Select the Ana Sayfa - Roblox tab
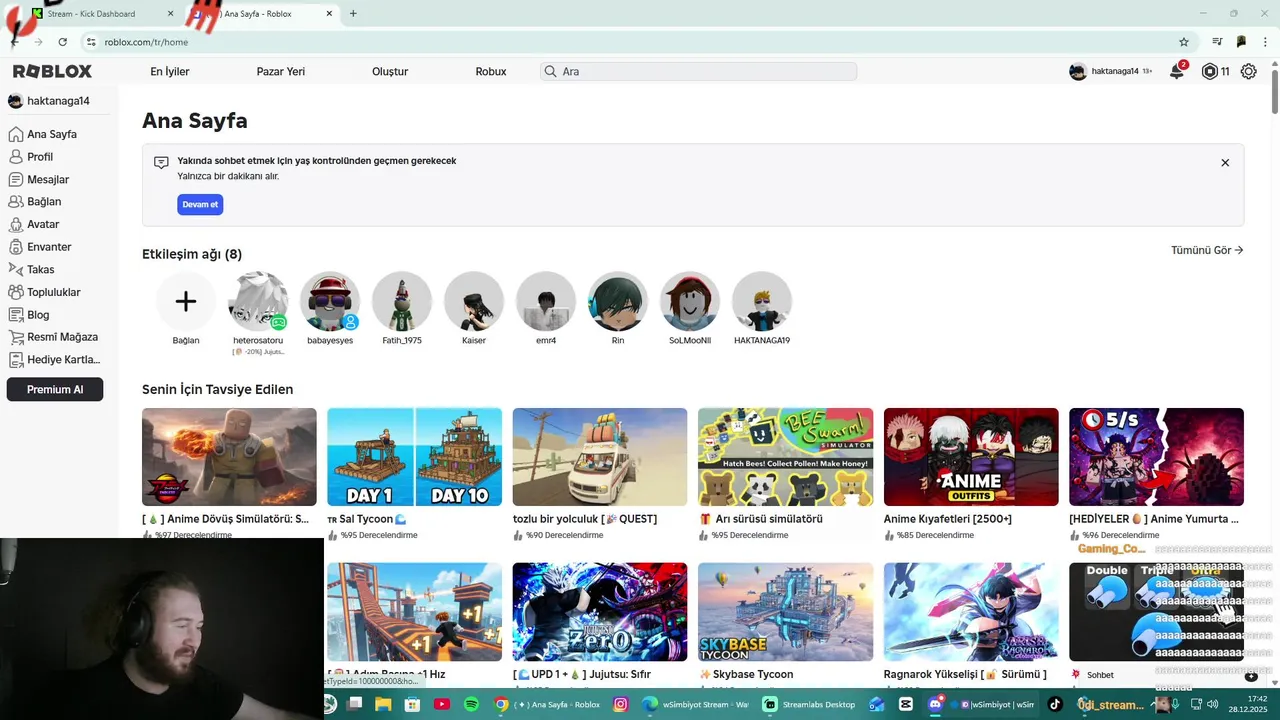Screen dimensions: 1280x720 tap(263, 14)
